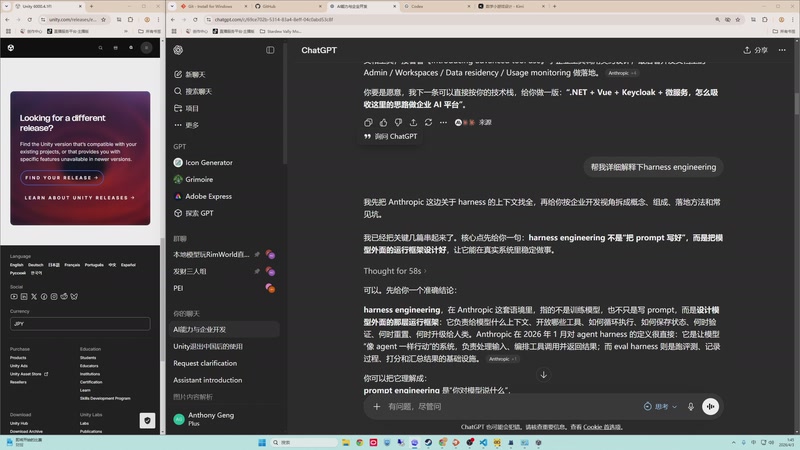Open the Stardew Valley Mods bookmarks folder
The height and width of the screenshot is (450, 800).
(281, 31)
